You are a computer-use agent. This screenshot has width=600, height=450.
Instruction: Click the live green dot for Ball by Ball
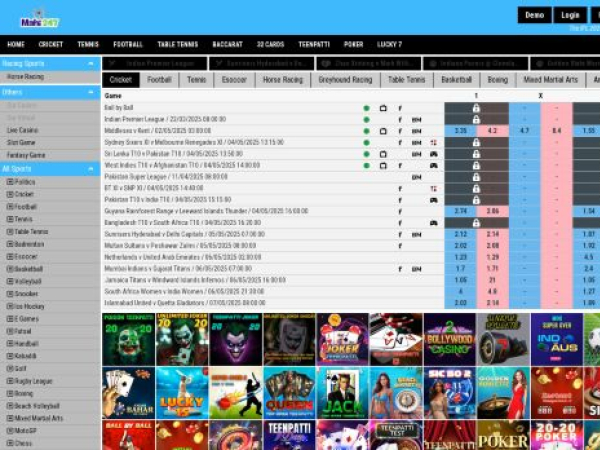366,107
